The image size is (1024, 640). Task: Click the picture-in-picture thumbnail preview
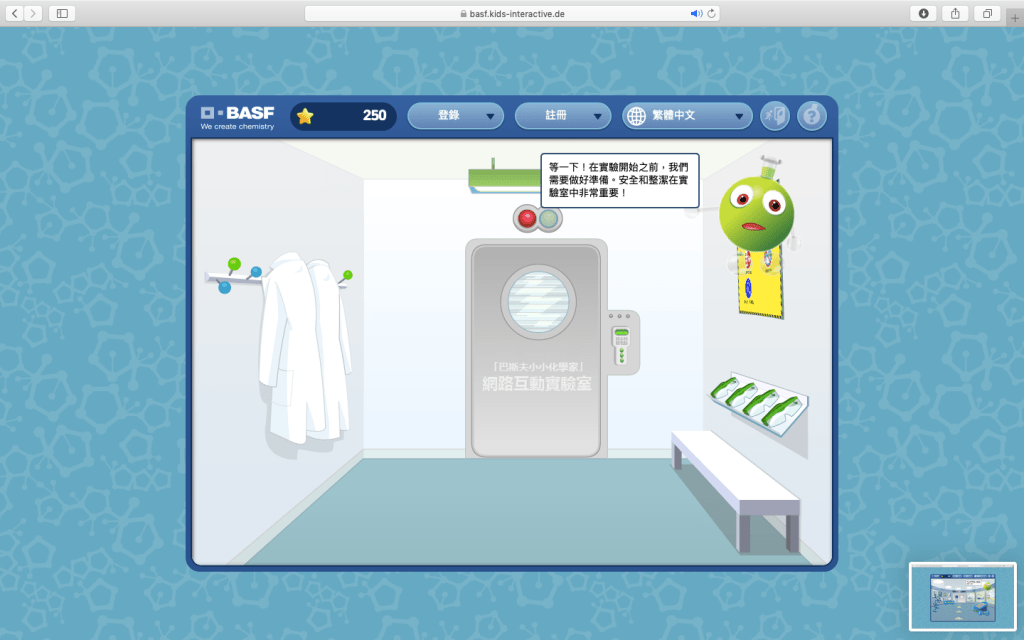(962, 596)
